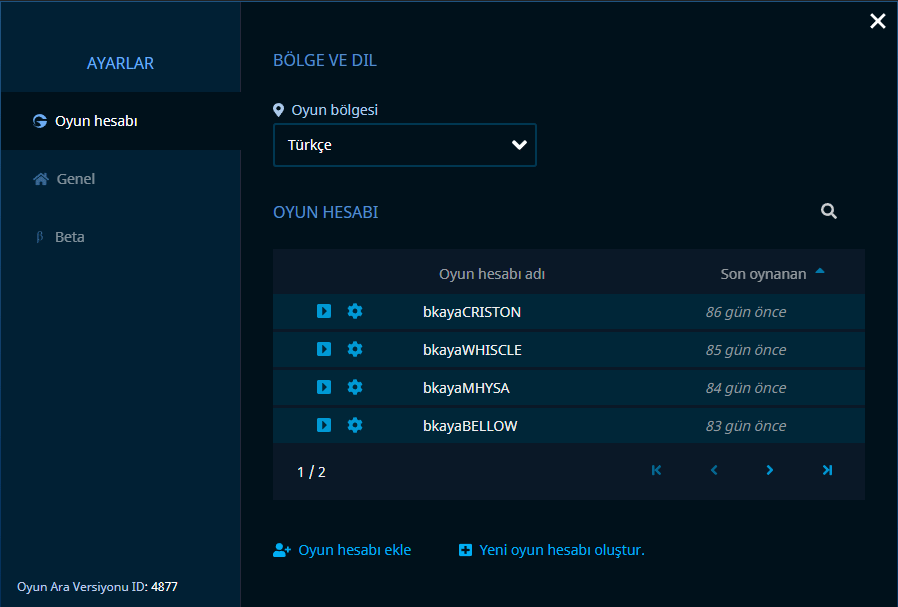898x607 pixels.
Task: Open gear settings for bkayaBELLOW
Action: point(355,425)
